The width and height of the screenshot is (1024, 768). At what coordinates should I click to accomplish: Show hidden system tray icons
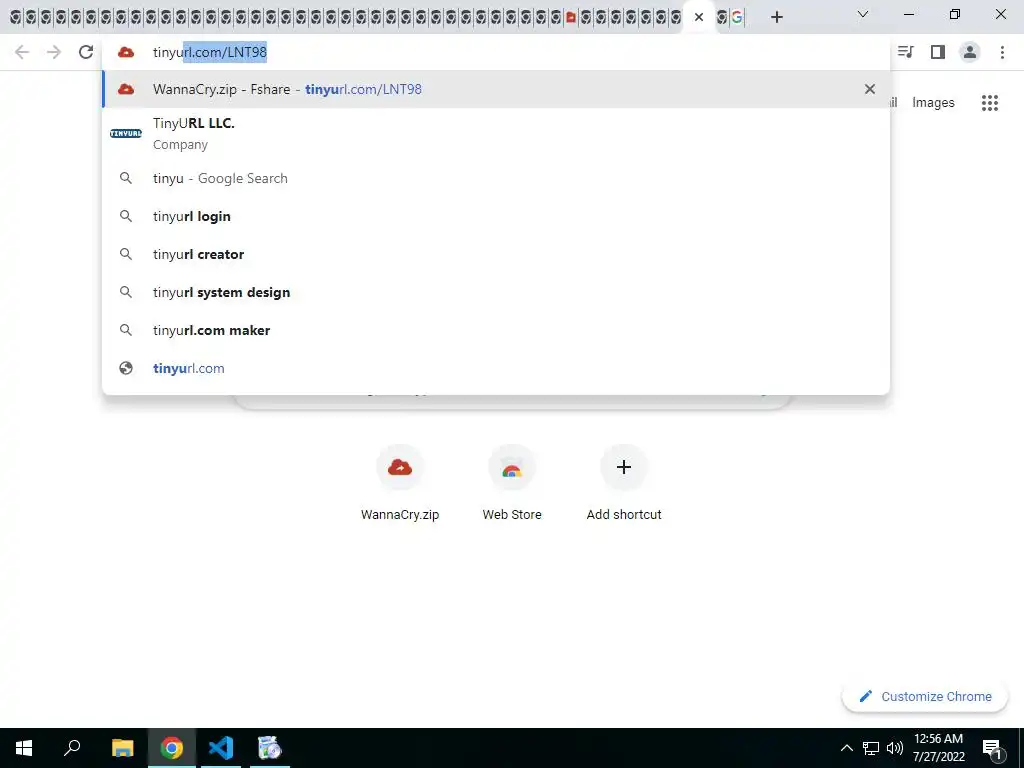(x=846, y=748)
